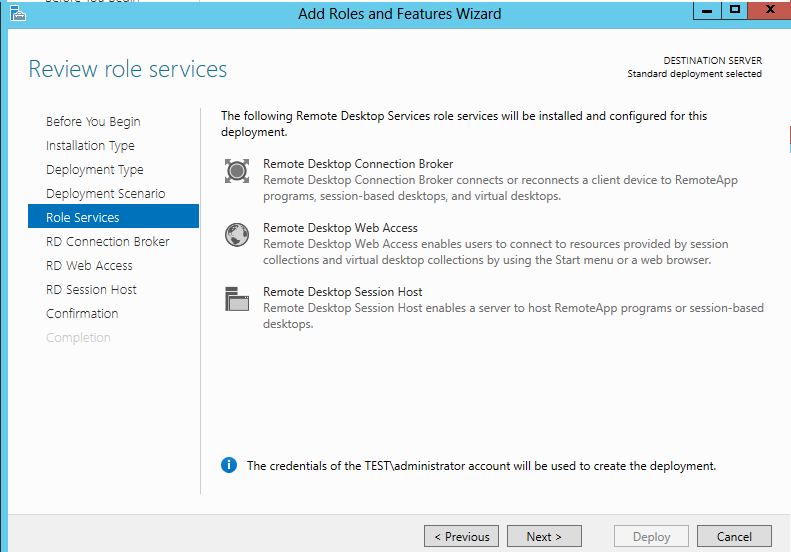Click the blue information icon
This screenshot has height=552, width=791.
point(229,465)
